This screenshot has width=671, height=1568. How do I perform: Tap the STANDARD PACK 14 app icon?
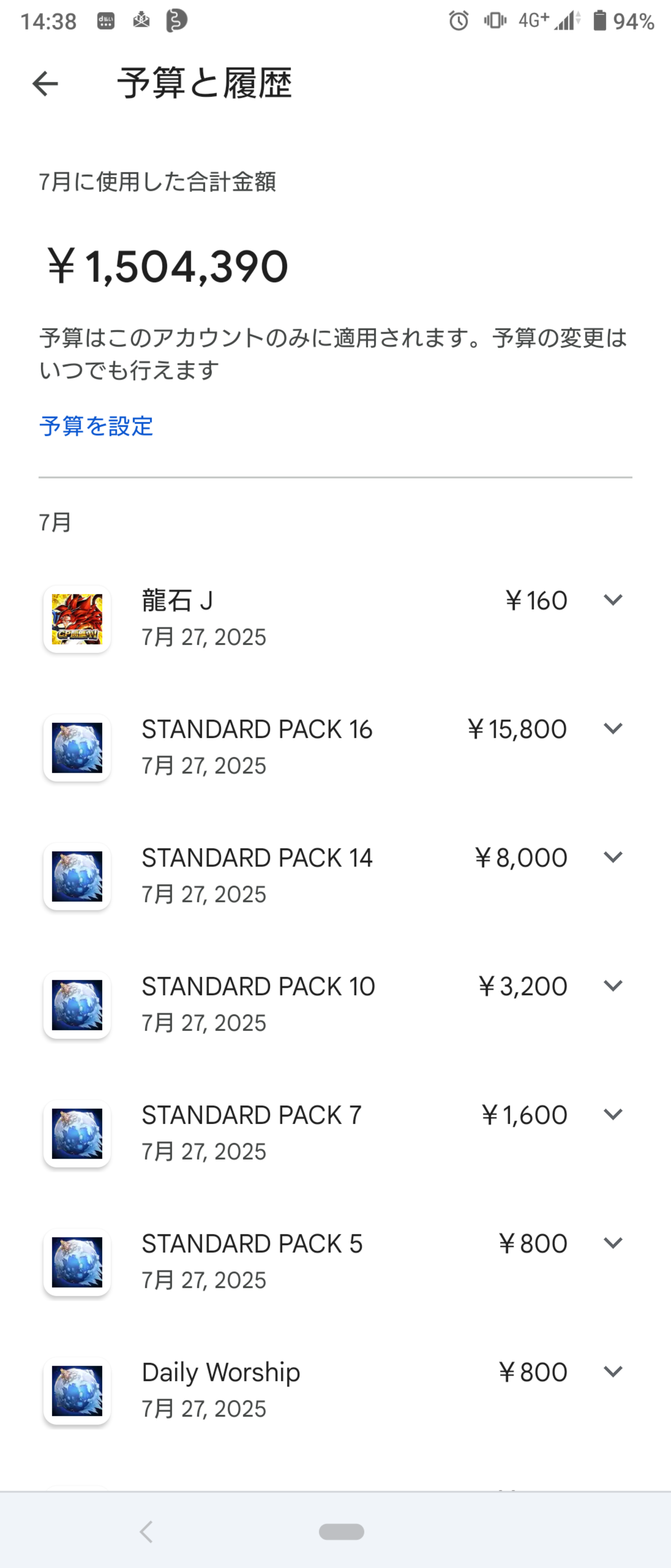click(x=77, y=877)
